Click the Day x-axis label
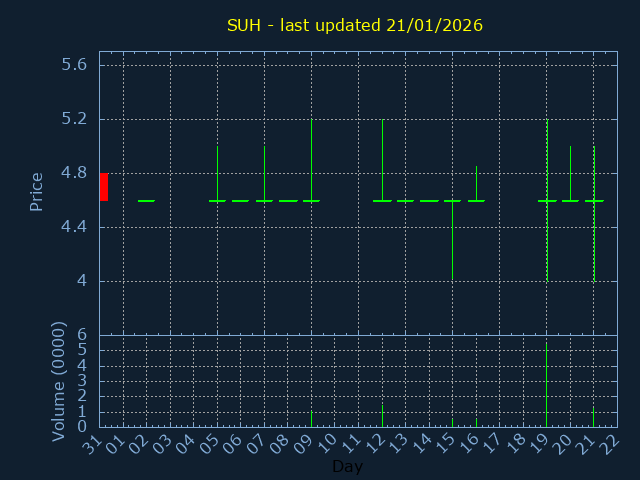This screenshot has width=640, height=480. point(347,467)
